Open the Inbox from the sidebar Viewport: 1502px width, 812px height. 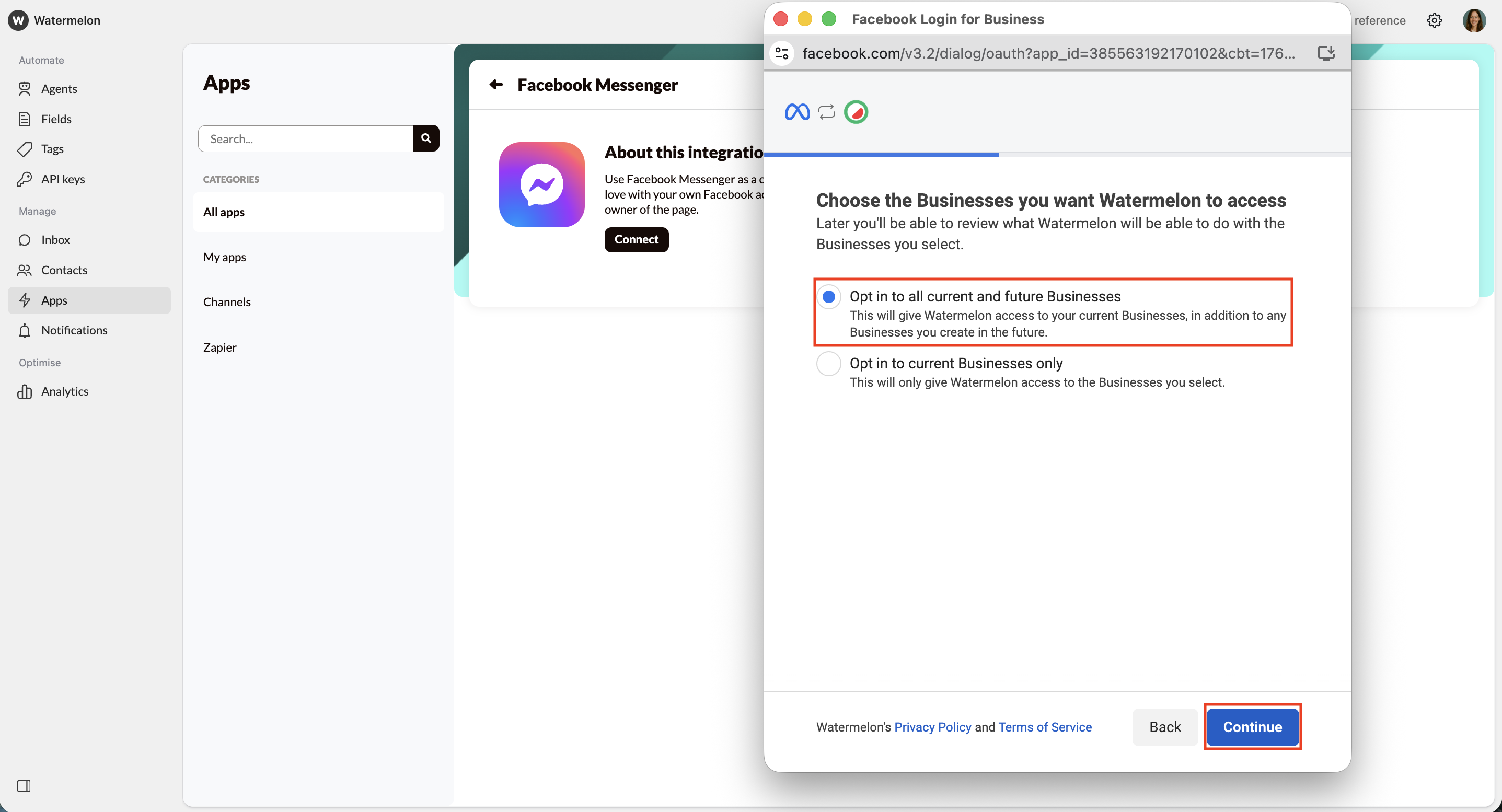pyautogui.click(x=55, y=240)
